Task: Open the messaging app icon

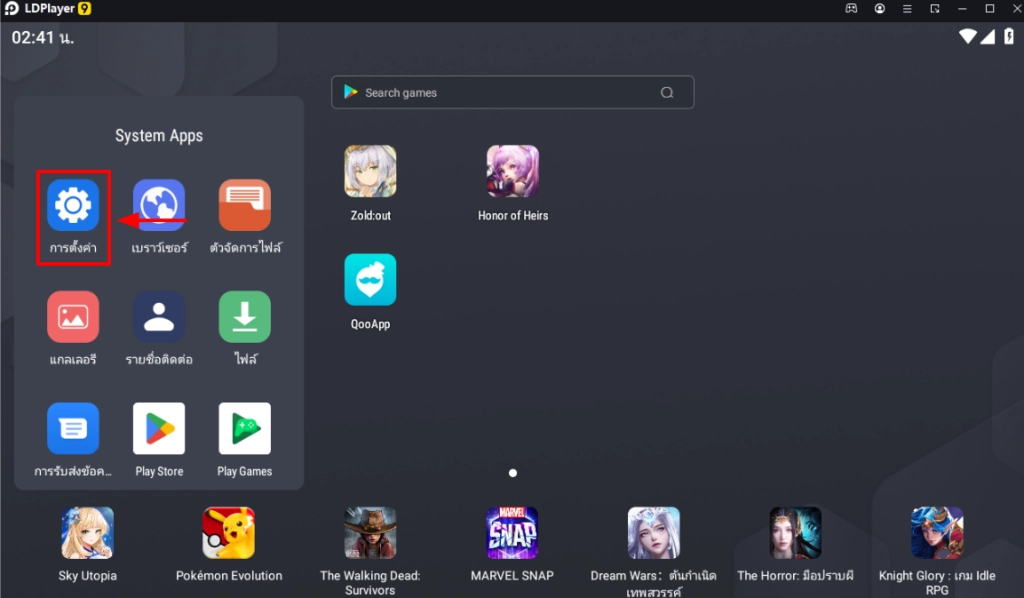Action: click(x=73, y=428)
